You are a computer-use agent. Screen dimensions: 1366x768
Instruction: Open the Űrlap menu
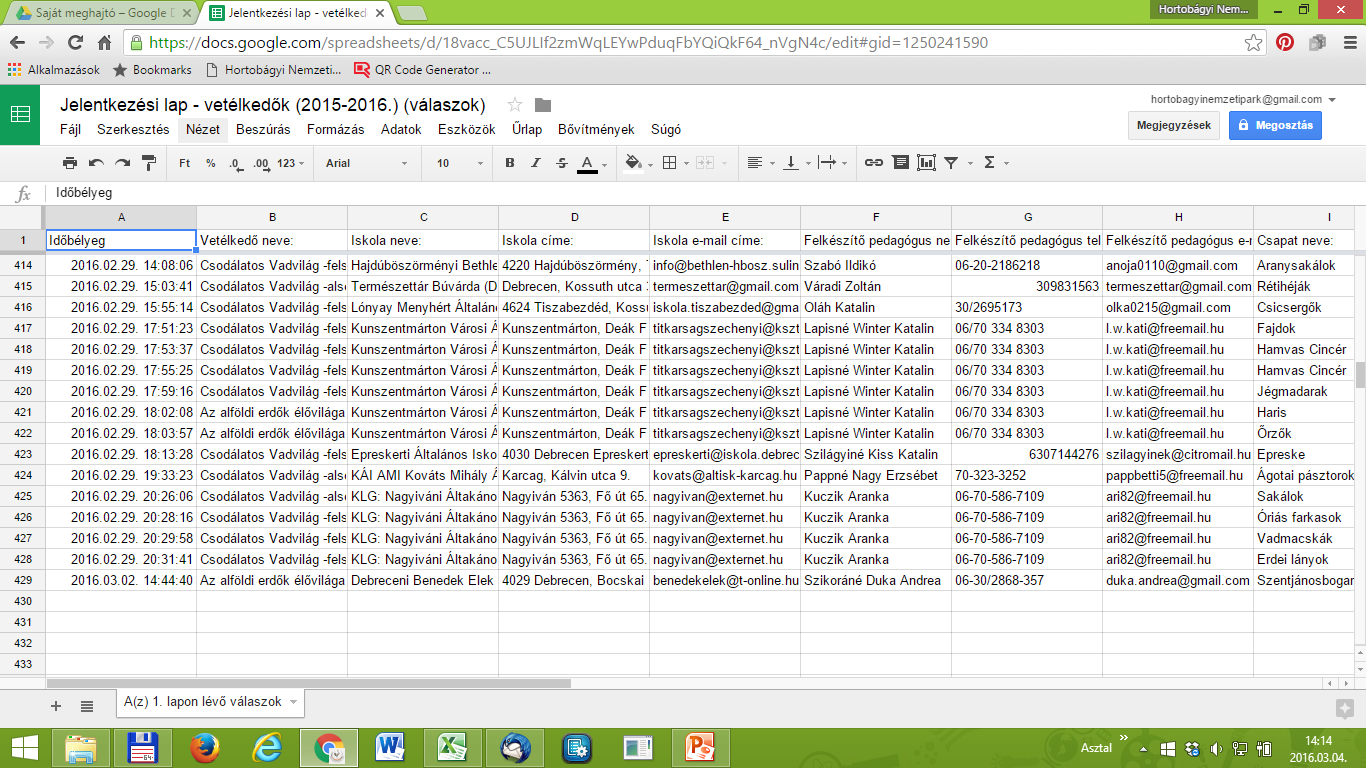point(527,130)
